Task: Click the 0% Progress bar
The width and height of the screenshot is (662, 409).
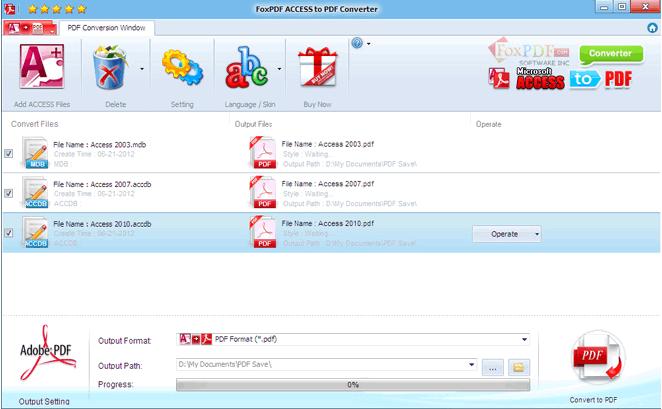Action: tap(353, 385)
